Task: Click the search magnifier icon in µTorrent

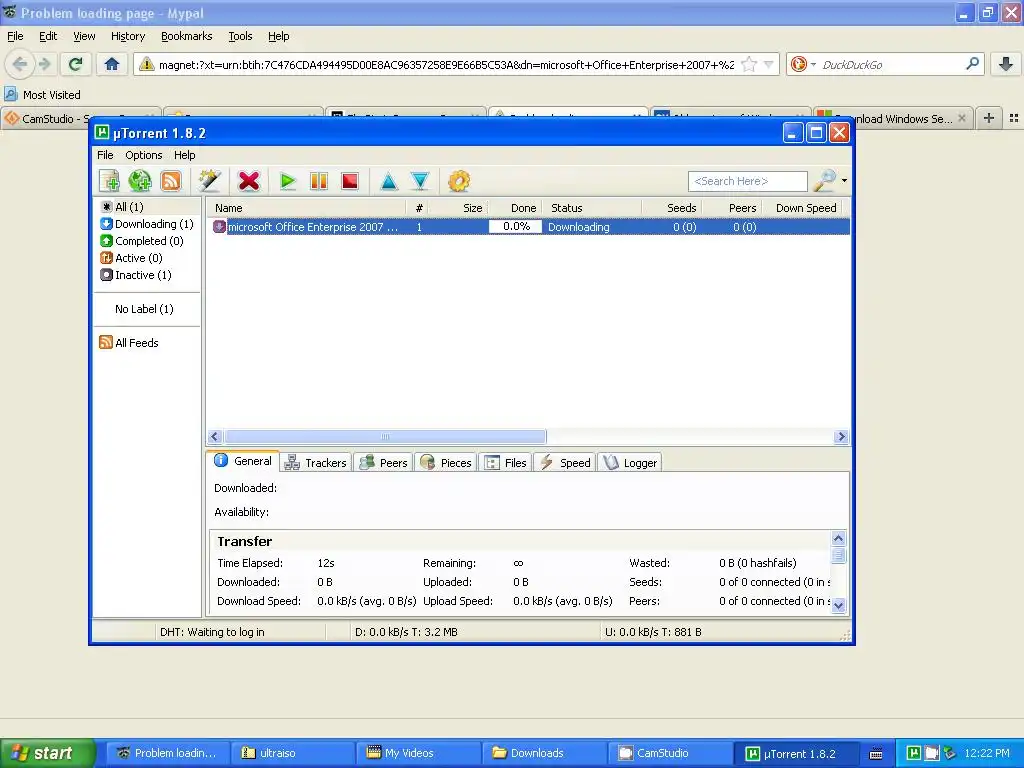Action: coord(825,181)
